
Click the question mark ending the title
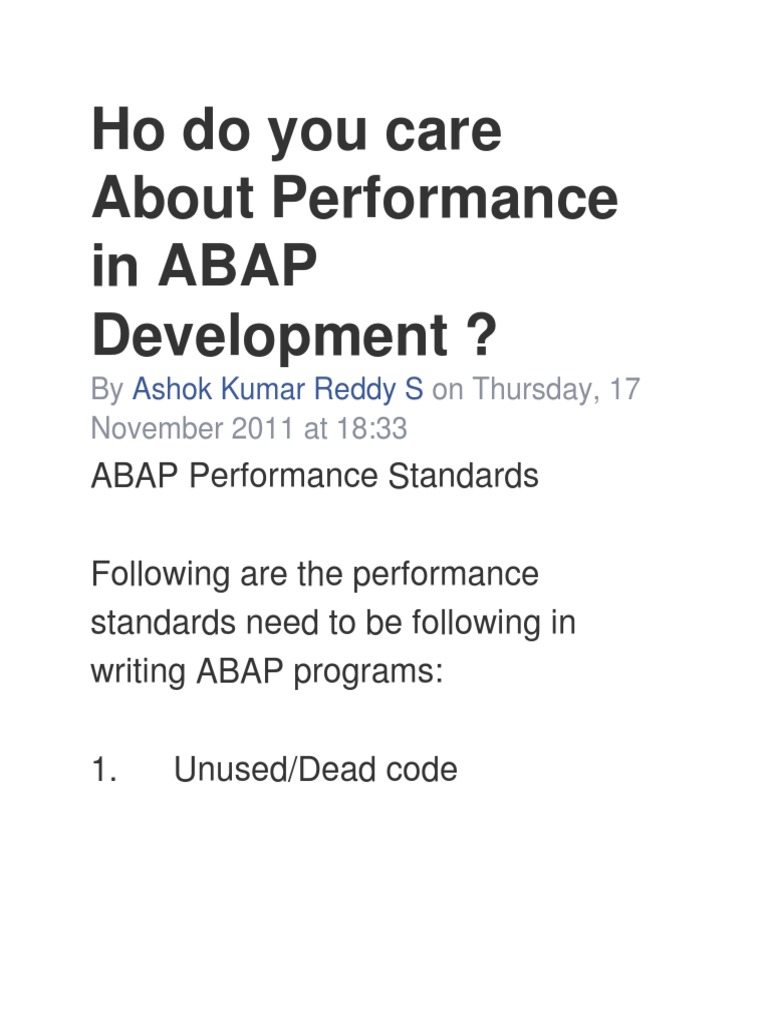click(x=481, y=337)
